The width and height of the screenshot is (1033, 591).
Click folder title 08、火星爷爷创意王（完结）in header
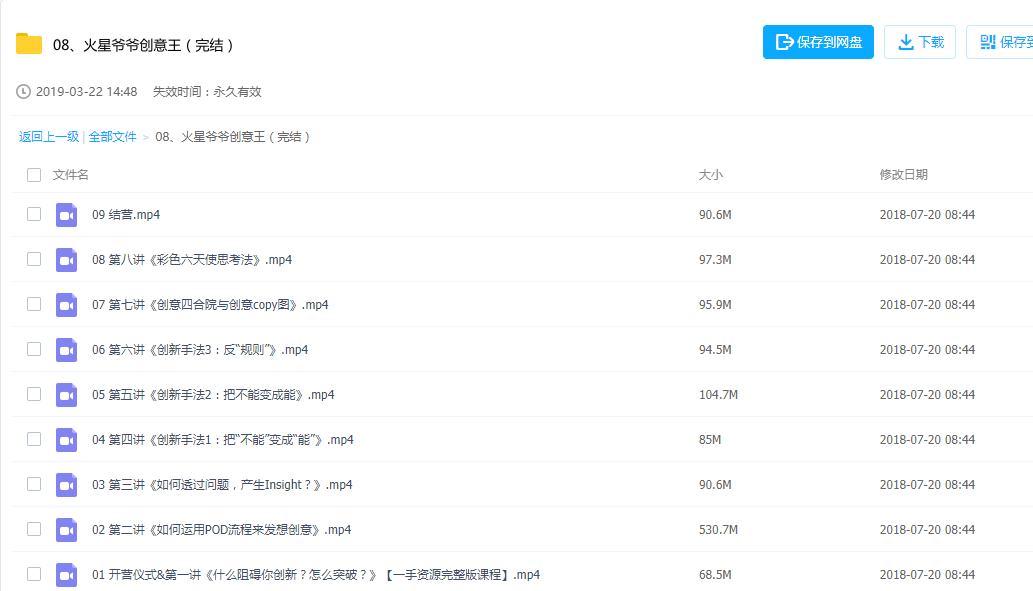pyautogui.click(x=144, y=45)
